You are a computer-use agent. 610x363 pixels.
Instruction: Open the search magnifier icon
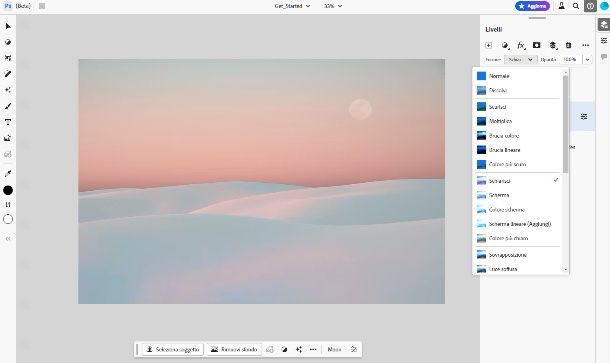(576, 6)
